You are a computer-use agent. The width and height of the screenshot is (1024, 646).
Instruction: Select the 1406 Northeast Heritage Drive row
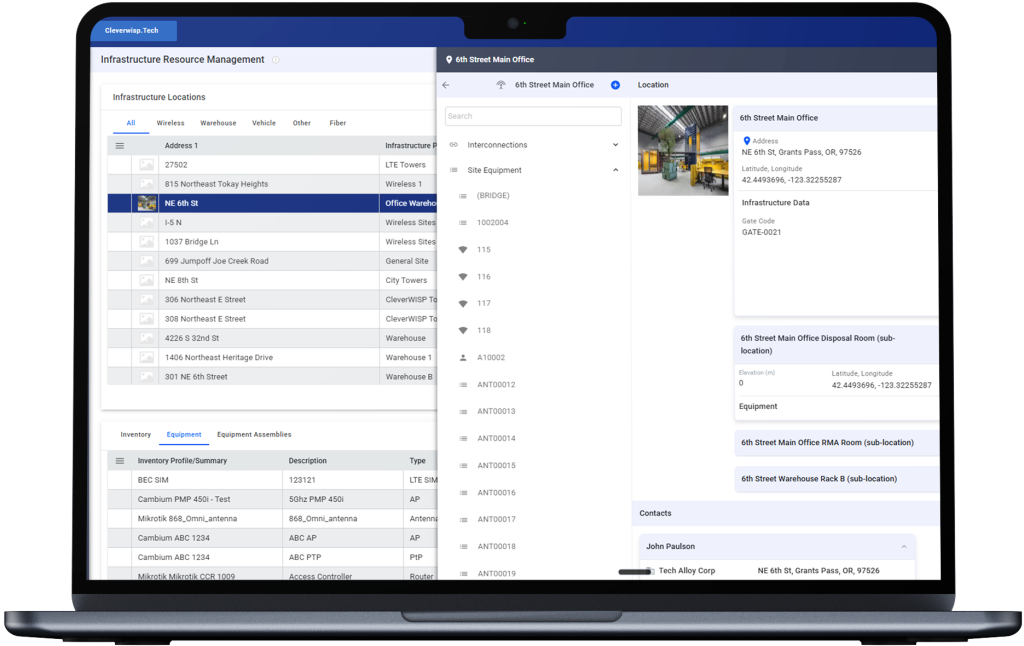(272, 357)
